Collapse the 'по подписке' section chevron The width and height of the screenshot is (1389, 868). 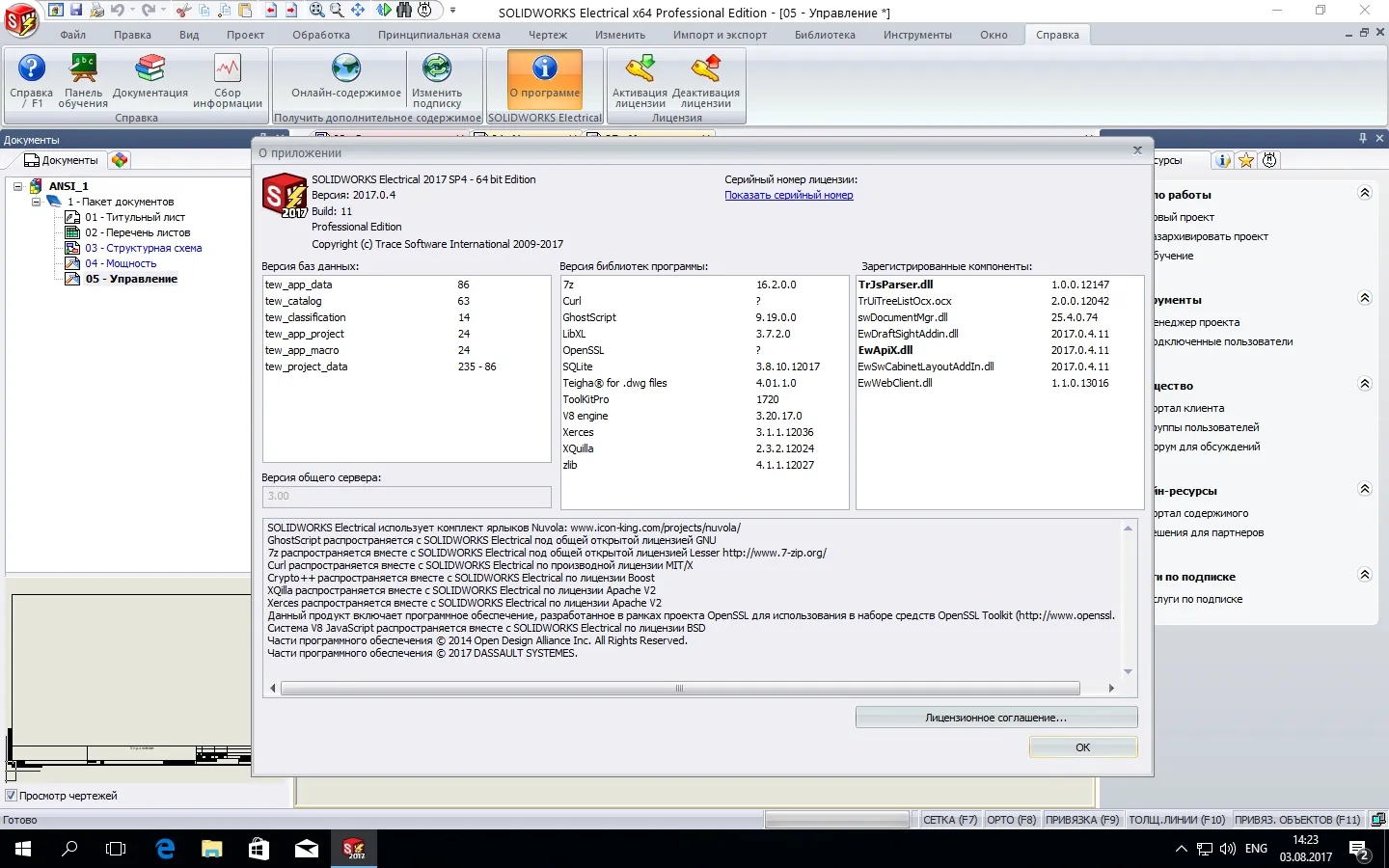click(1365, 575)
